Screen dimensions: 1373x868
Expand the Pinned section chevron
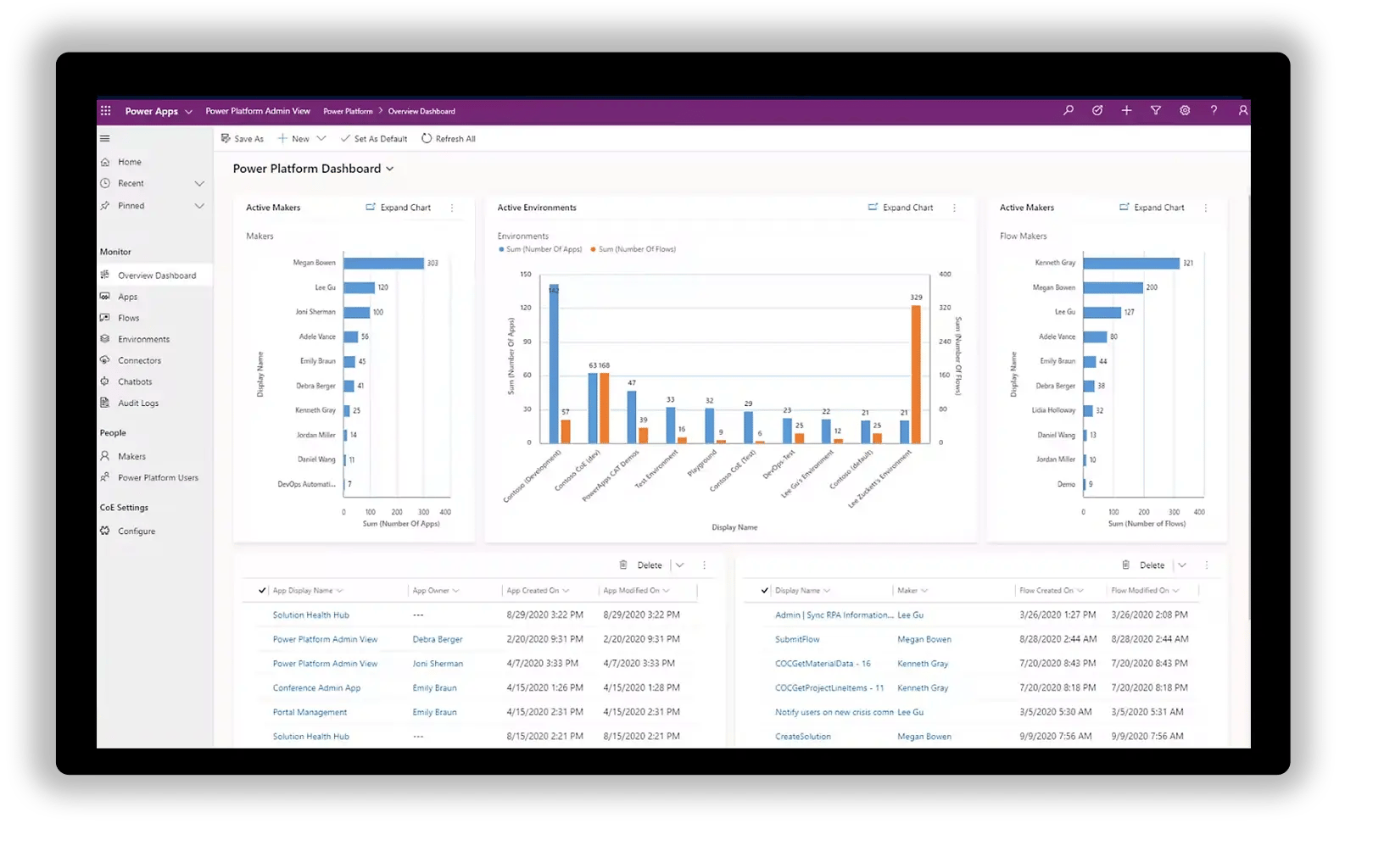[x=199, y=206]
